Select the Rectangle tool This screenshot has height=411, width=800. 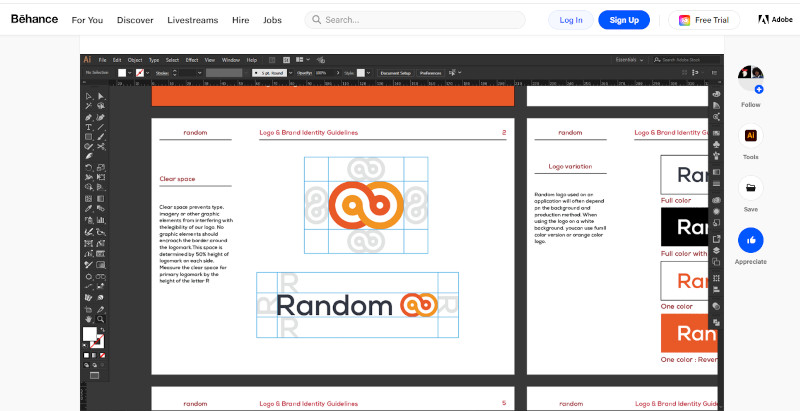tap(89, 137)
